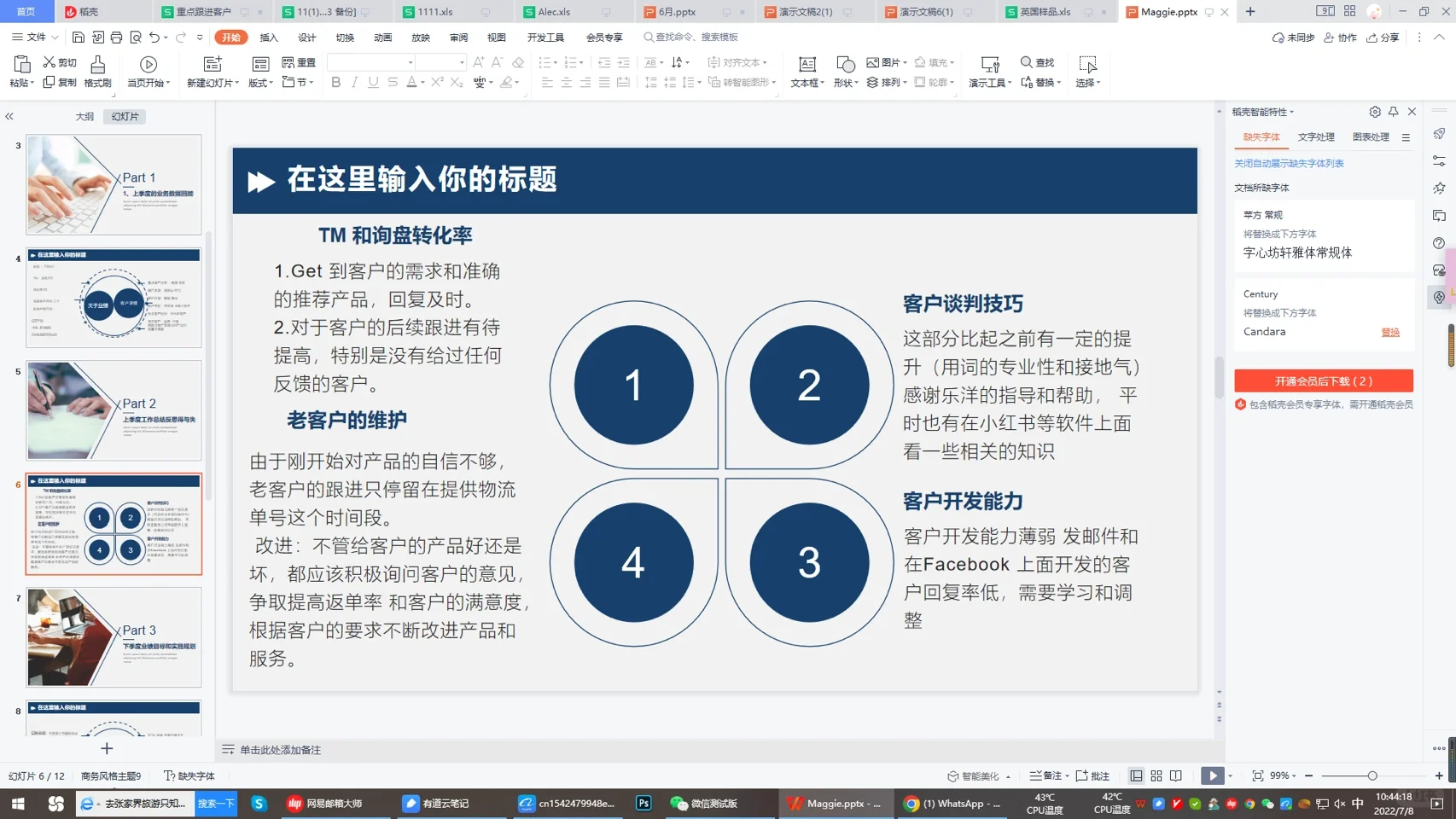Toggle Underline formatting
Image resolution: width=1456 pixels, height=819 pixels.
373,83
